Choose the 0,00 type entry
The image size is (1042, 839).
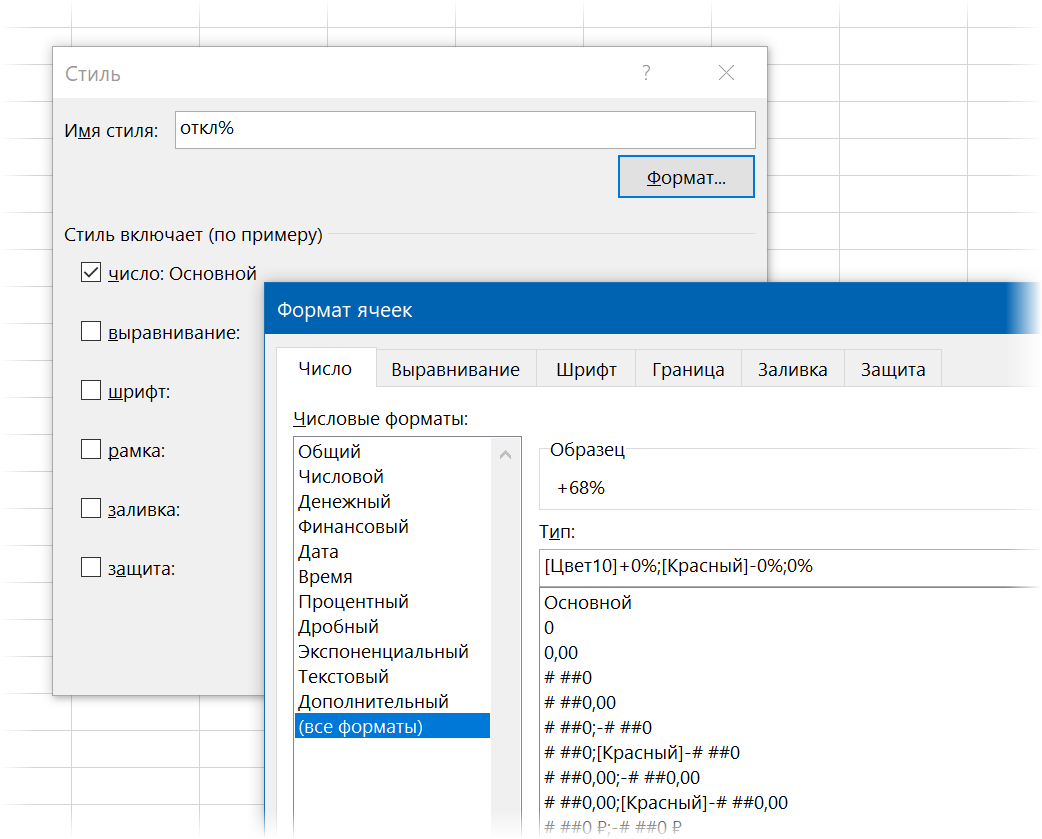[x=789, y=653]
